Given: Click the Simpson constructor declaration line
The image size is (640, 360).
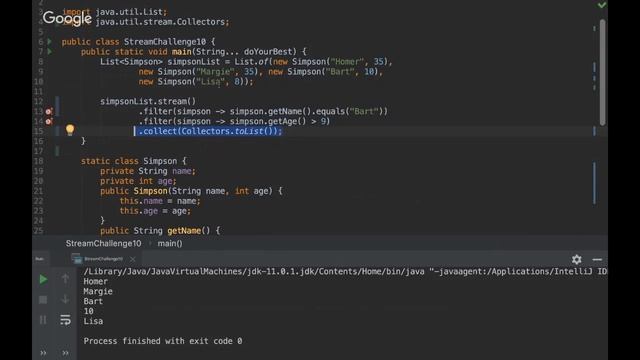Looking at the screenshot, I should coord(191,191).
